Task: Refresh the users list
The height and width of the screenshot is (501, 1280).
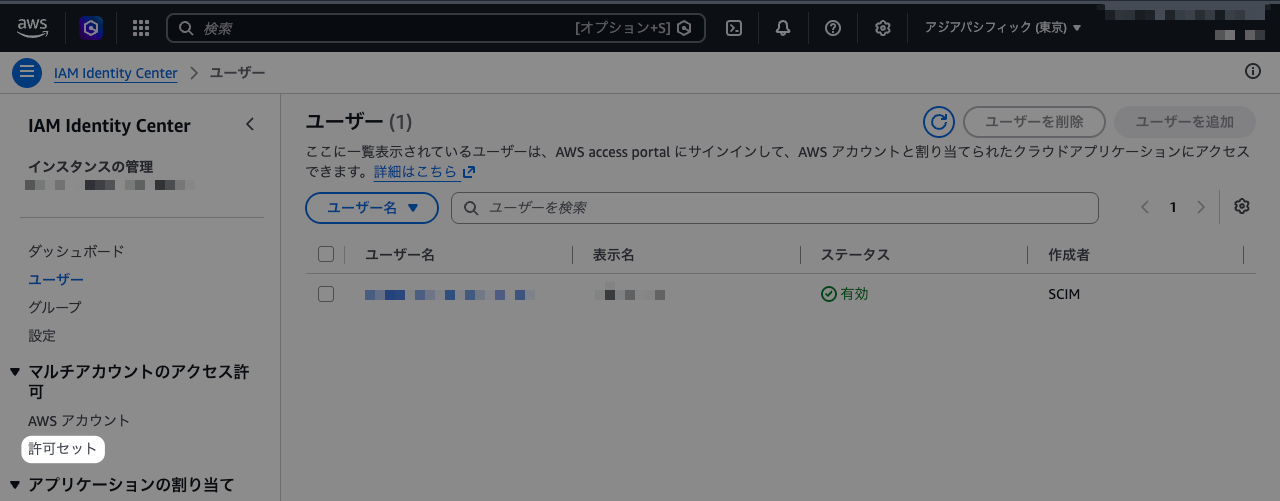Action: pyautogui.click(x=939, y=122)
